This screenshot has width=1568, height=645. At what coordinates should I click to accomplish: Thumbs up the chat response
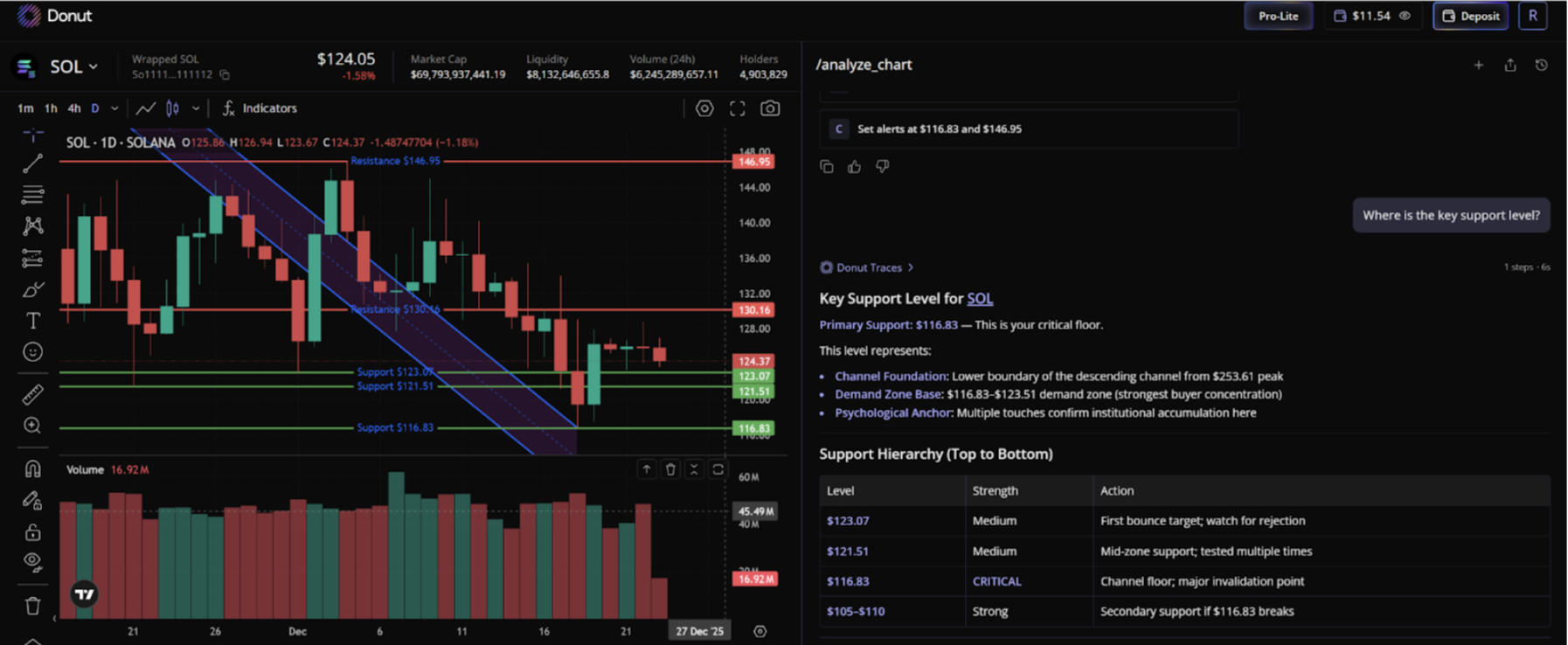tap(855, 167)
